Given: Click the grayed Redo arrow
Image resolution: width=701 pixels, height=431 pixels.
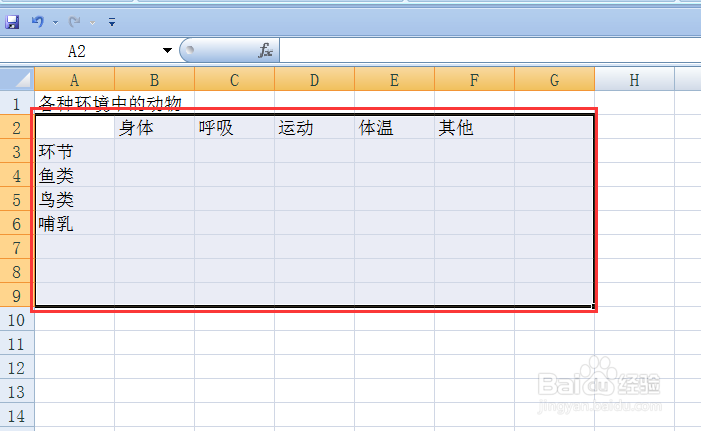Looking at the screenshot, I should tap(75, 21).
